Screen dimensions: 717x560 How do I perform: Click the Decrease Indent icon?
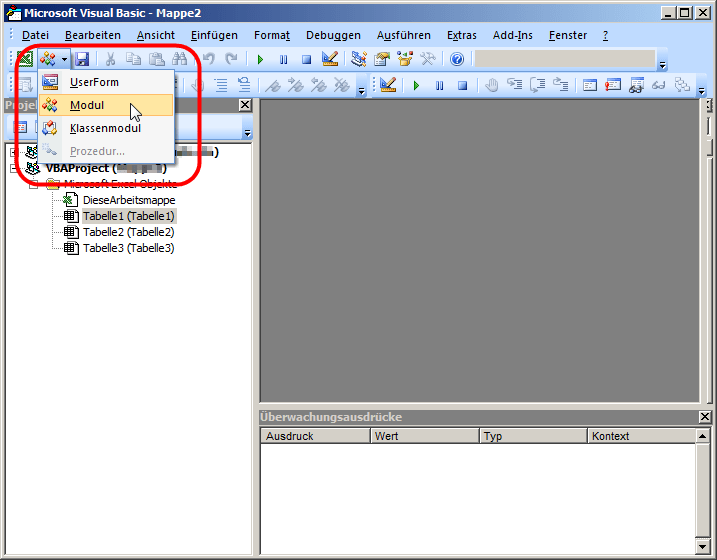244,85
